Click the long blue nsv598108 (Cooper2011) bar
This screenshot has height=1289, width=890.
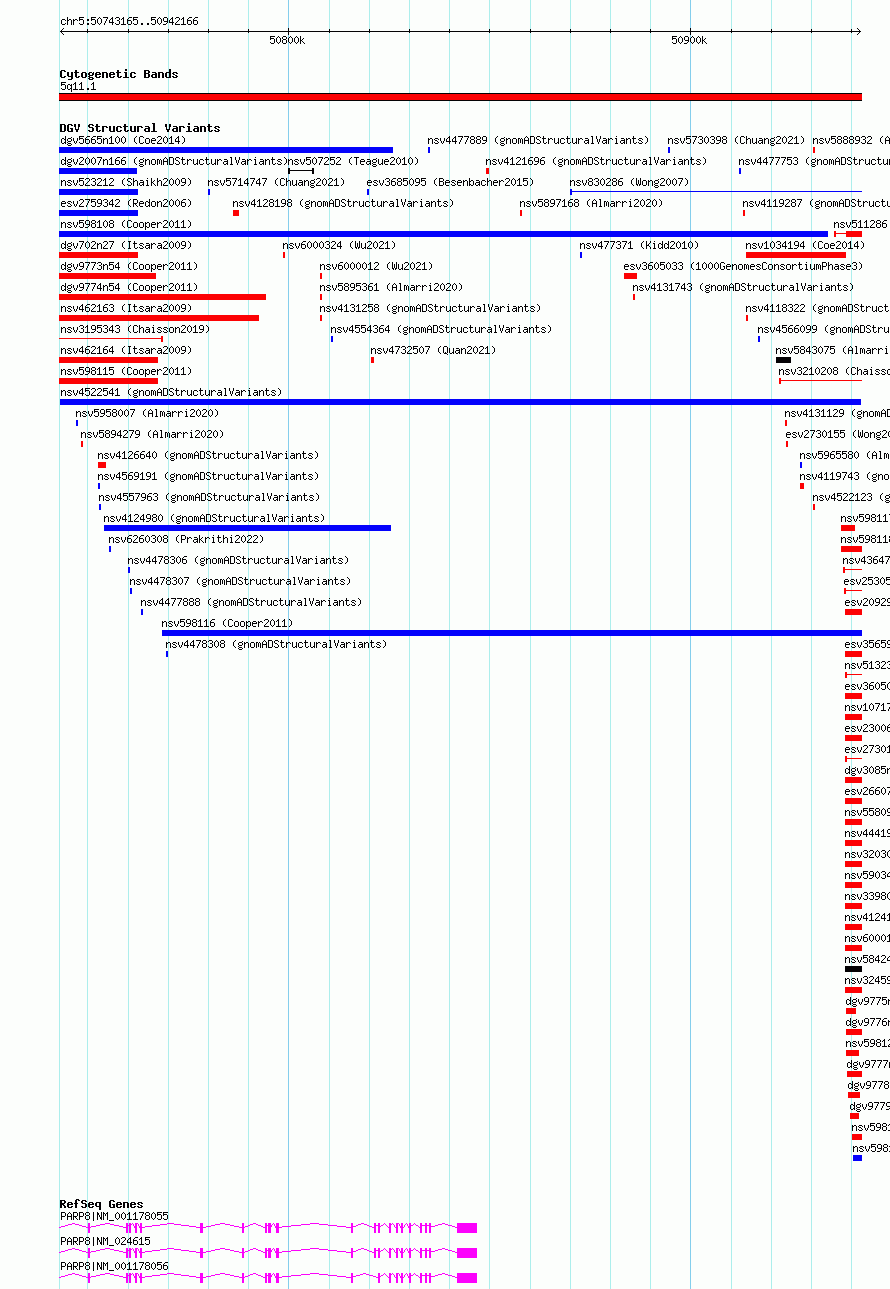(444, 234)
